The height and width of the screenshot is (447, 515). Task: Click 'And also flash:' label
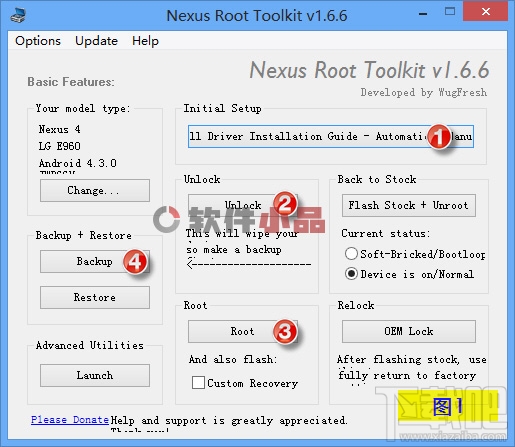click(233, 359)
